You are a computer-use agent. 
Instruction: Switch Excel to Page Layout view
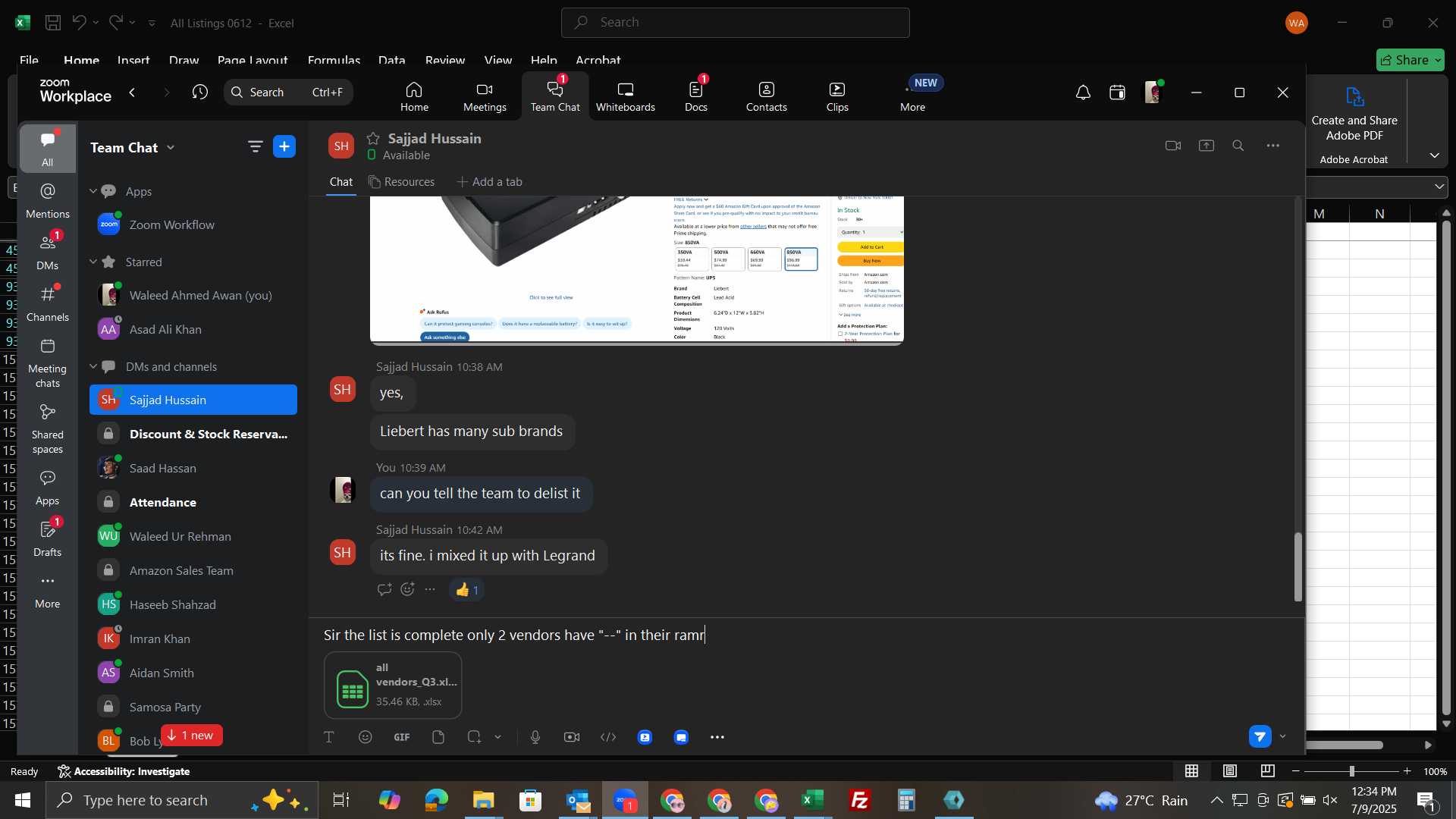(x=1230, y=771)
